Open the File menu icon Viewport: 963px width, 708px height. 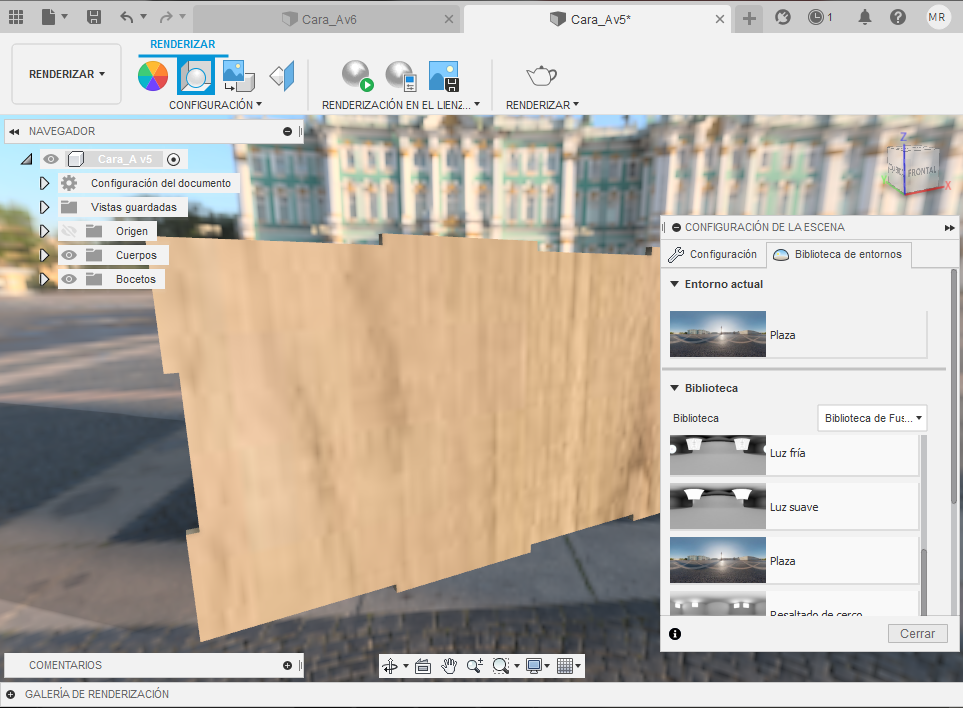coord(49,17)
